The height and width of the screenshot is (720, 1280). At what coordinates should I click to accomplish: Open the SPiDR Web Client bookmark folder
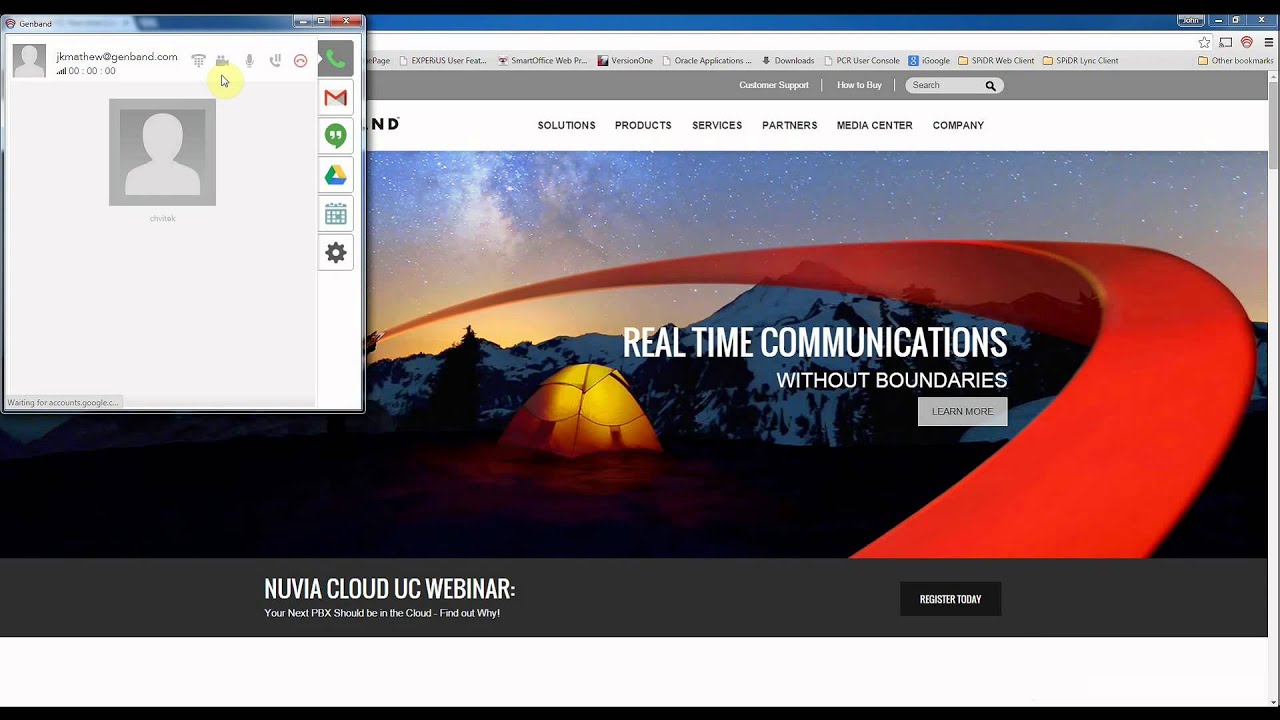996,60
